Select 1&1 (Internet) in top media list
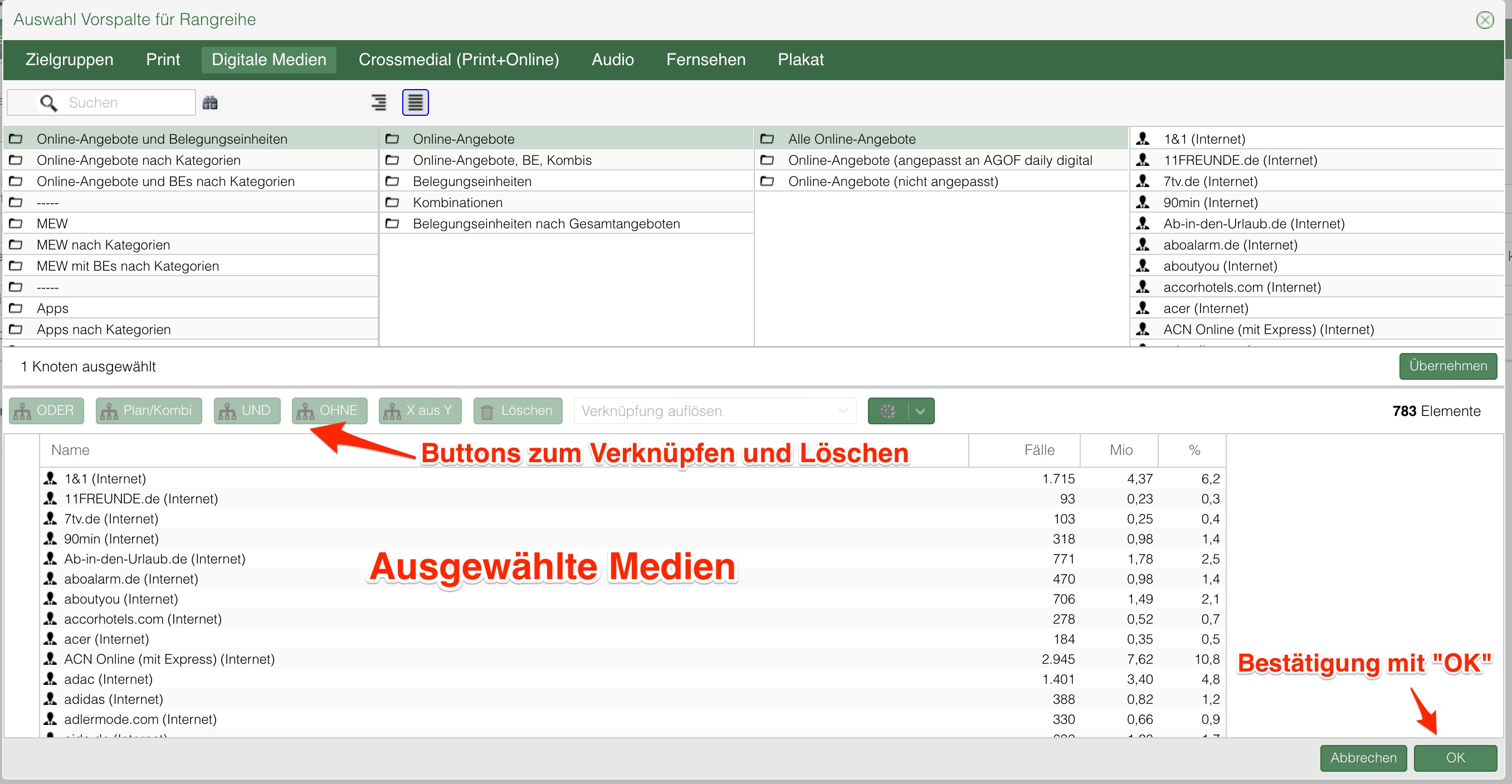1512x784 pixels. [1316, 139]
